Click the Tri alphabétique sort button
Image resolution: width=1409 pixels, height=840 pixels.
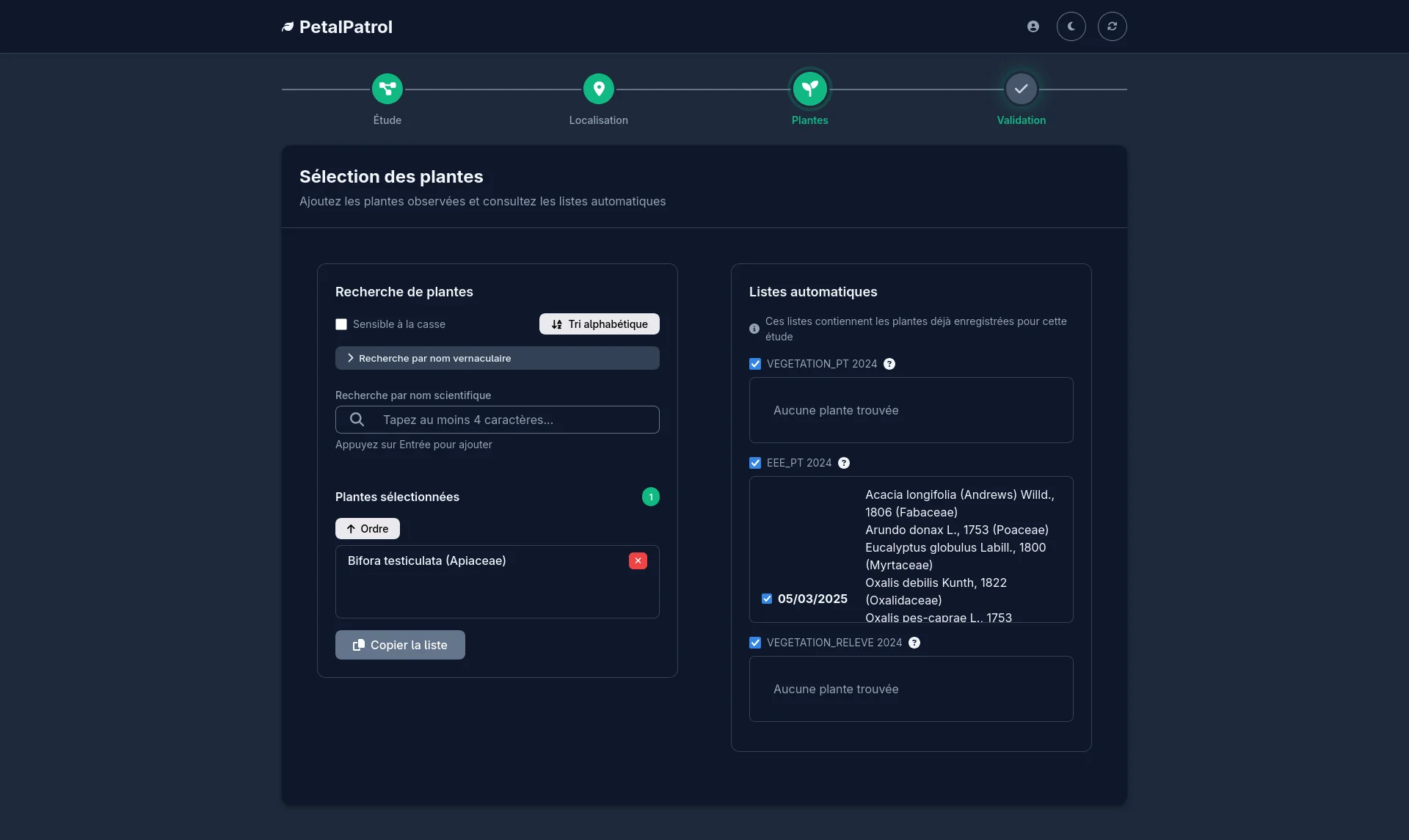click(600, 324)
